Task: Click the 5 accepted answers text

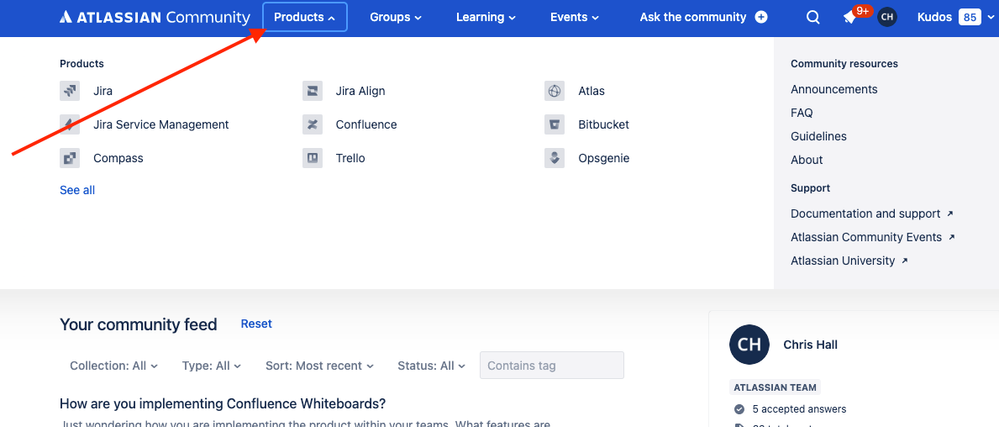Action: point(799,409)
